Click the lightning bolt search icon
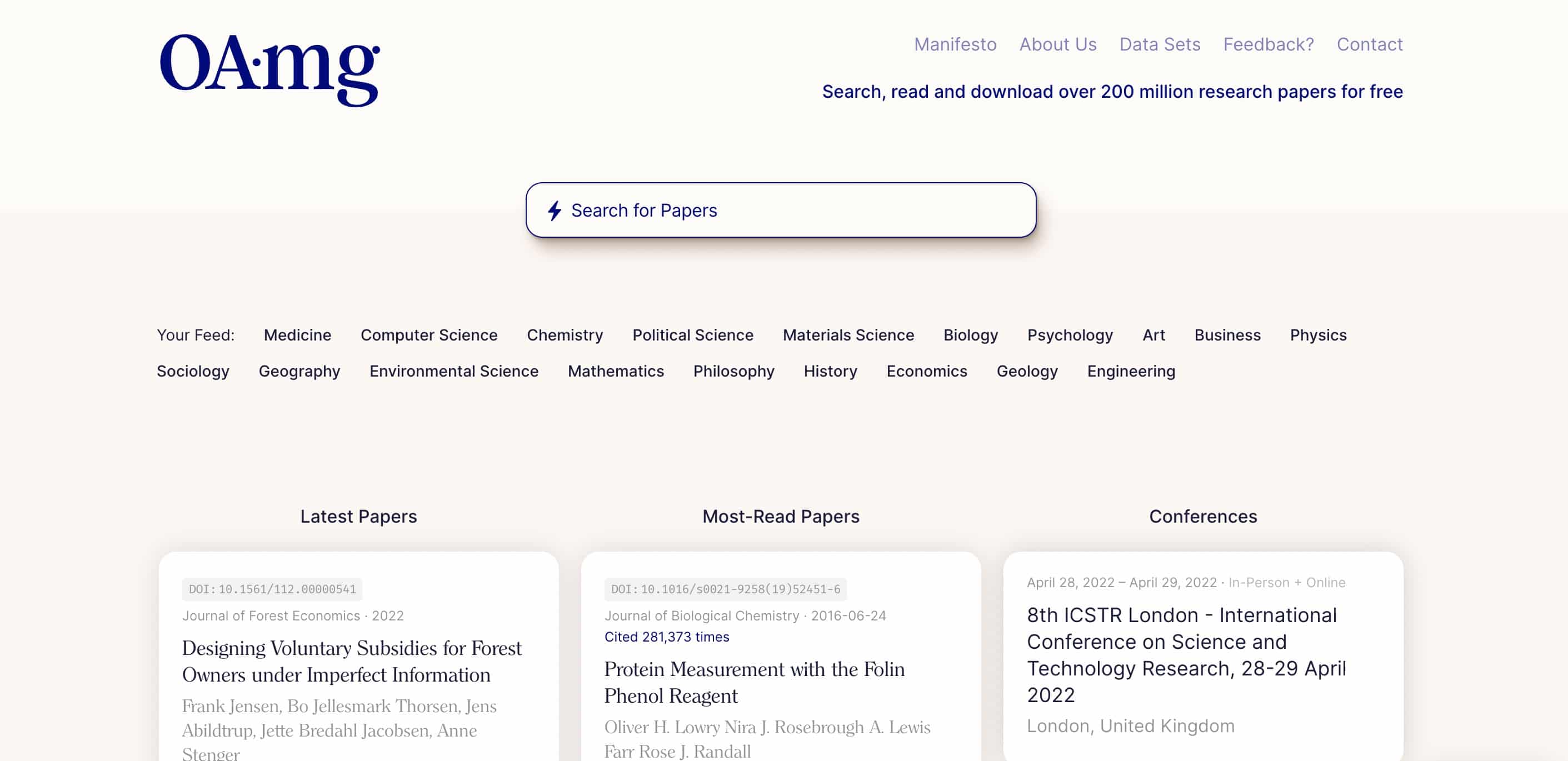 (555, 210)
